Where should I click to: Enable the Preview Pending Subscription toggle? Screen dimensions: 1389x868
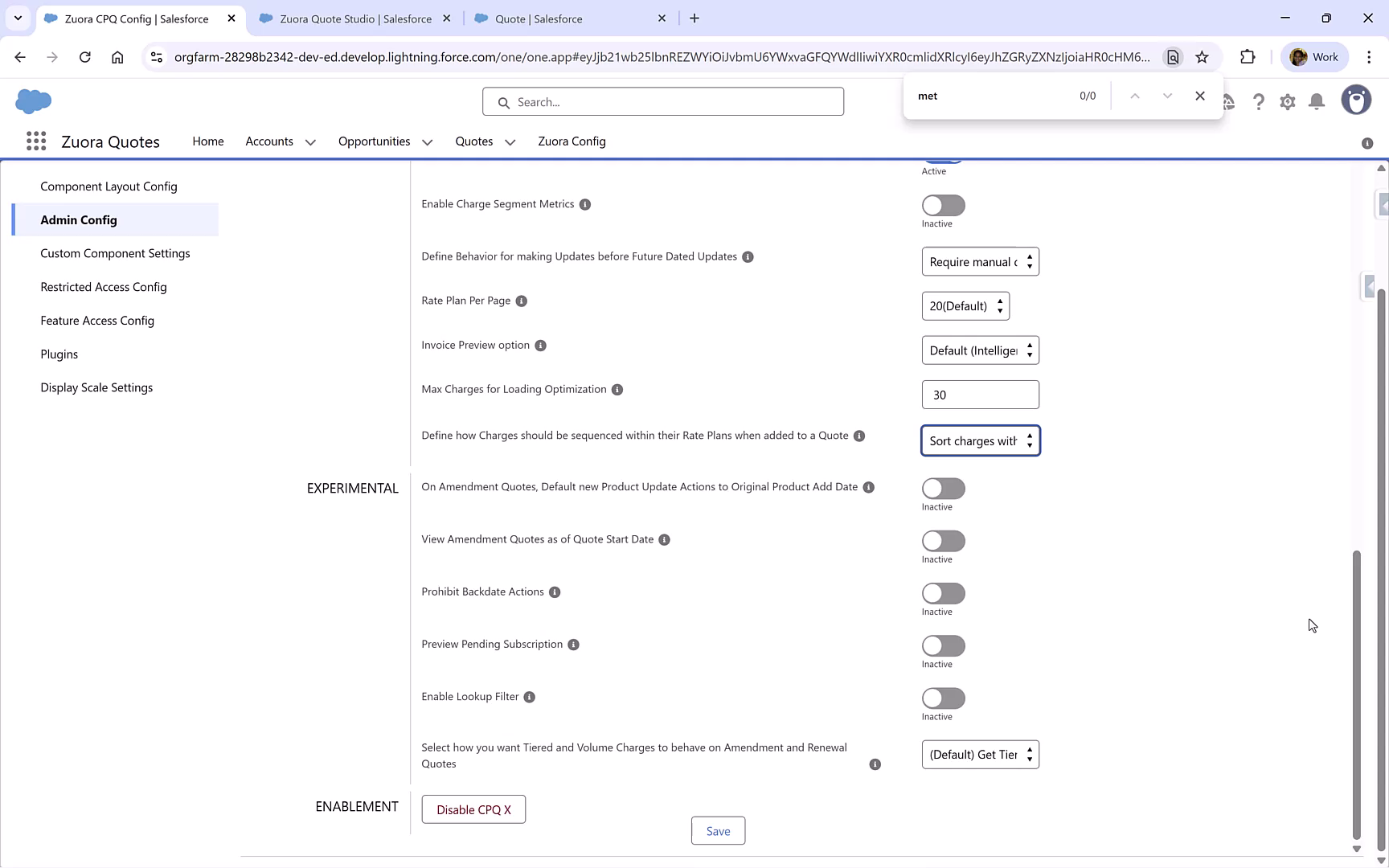point(942,645)
